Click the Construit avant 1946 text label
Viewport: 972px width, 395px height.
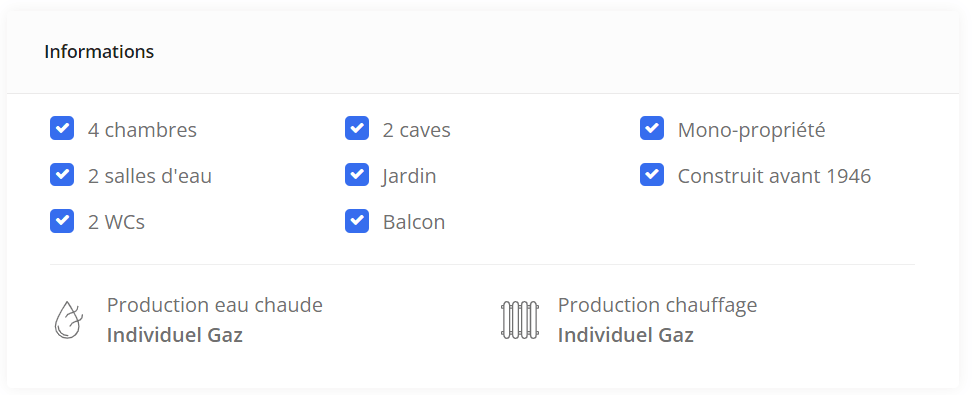tap(774, 176)
